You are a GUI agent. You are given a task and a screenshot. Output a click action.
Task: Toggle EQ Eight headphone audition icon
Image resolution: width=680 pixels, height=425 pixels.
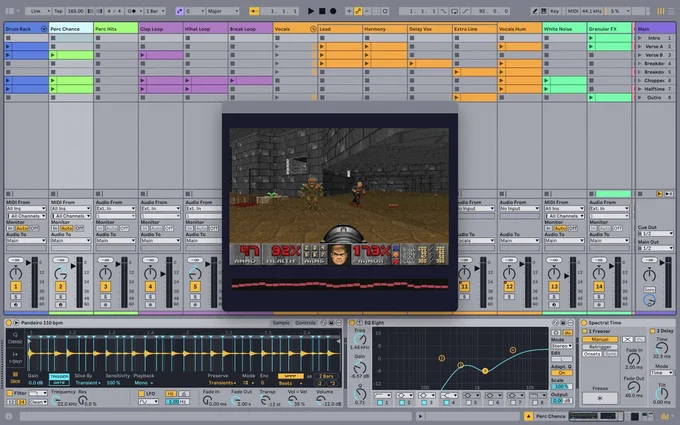556,333
